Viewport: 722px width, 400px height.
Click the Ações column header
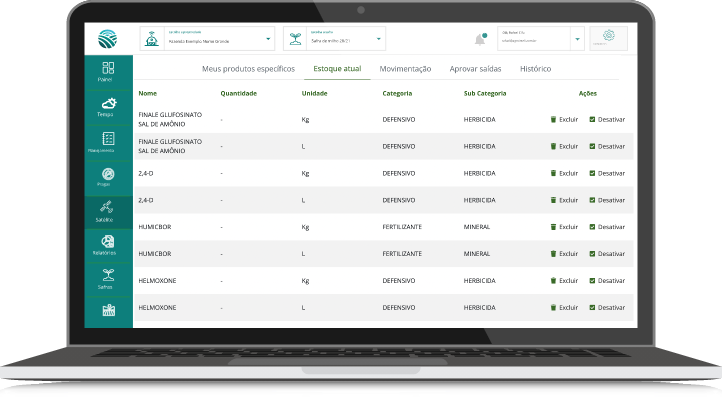tap(588, 93)
